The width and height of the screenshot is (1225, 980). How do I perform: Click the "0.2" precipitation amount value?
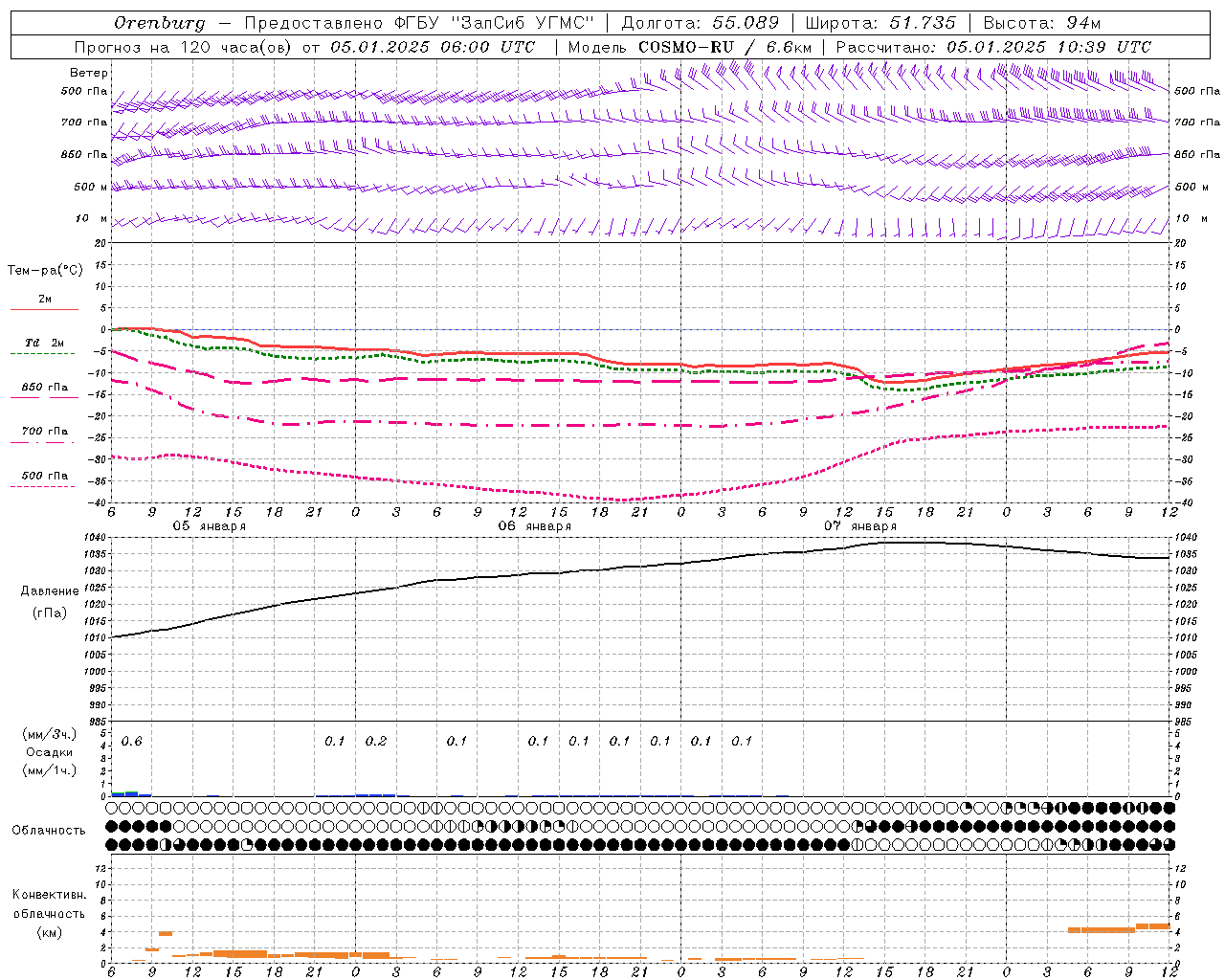pos(376,742)
